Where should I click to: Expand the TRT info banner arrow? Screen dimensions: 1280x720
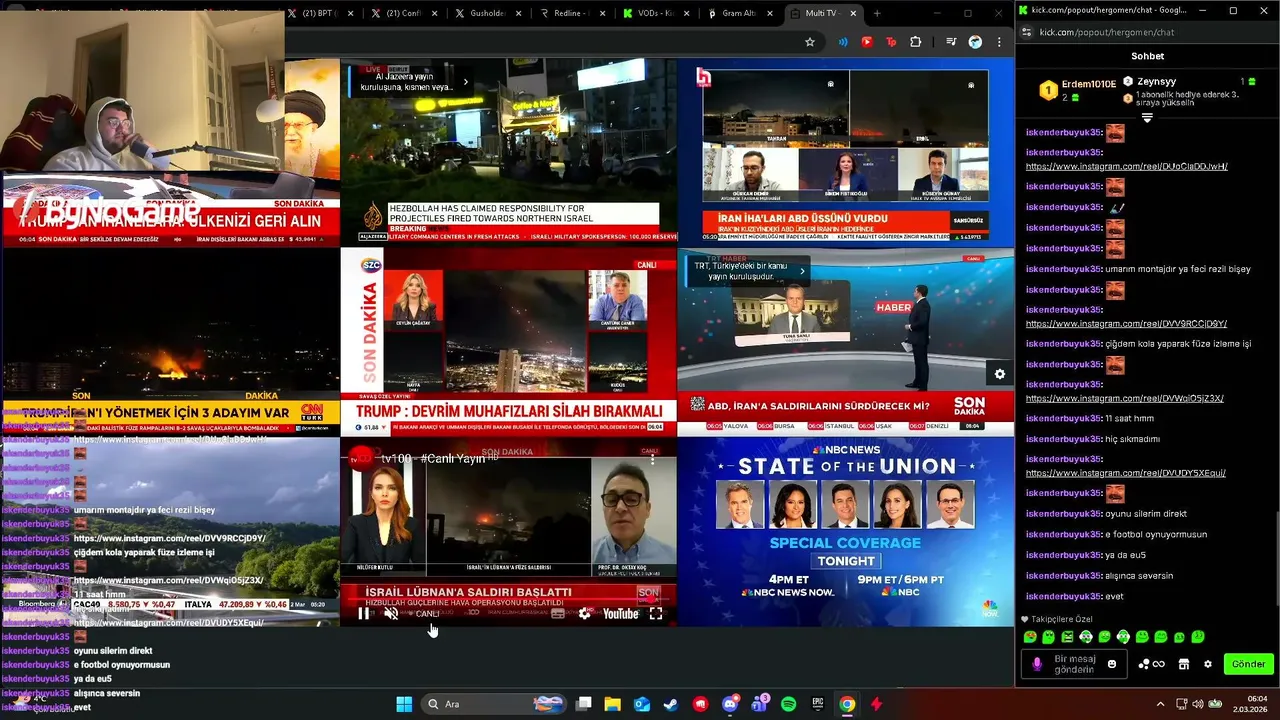coord(802,271)
